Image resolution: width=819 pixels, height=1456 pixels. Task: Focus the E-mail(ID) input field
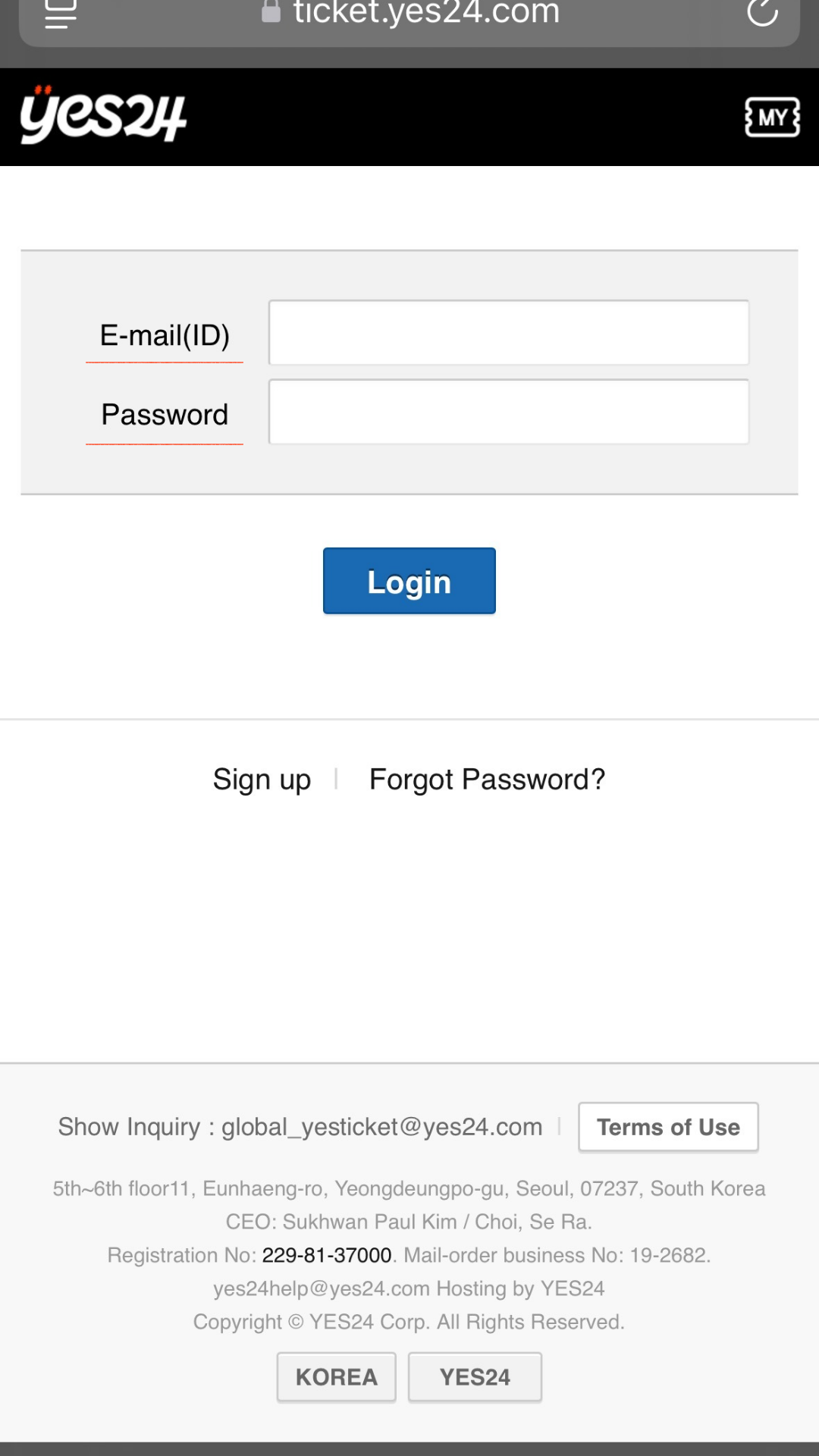pyautogui.click(x=509, y=333)
